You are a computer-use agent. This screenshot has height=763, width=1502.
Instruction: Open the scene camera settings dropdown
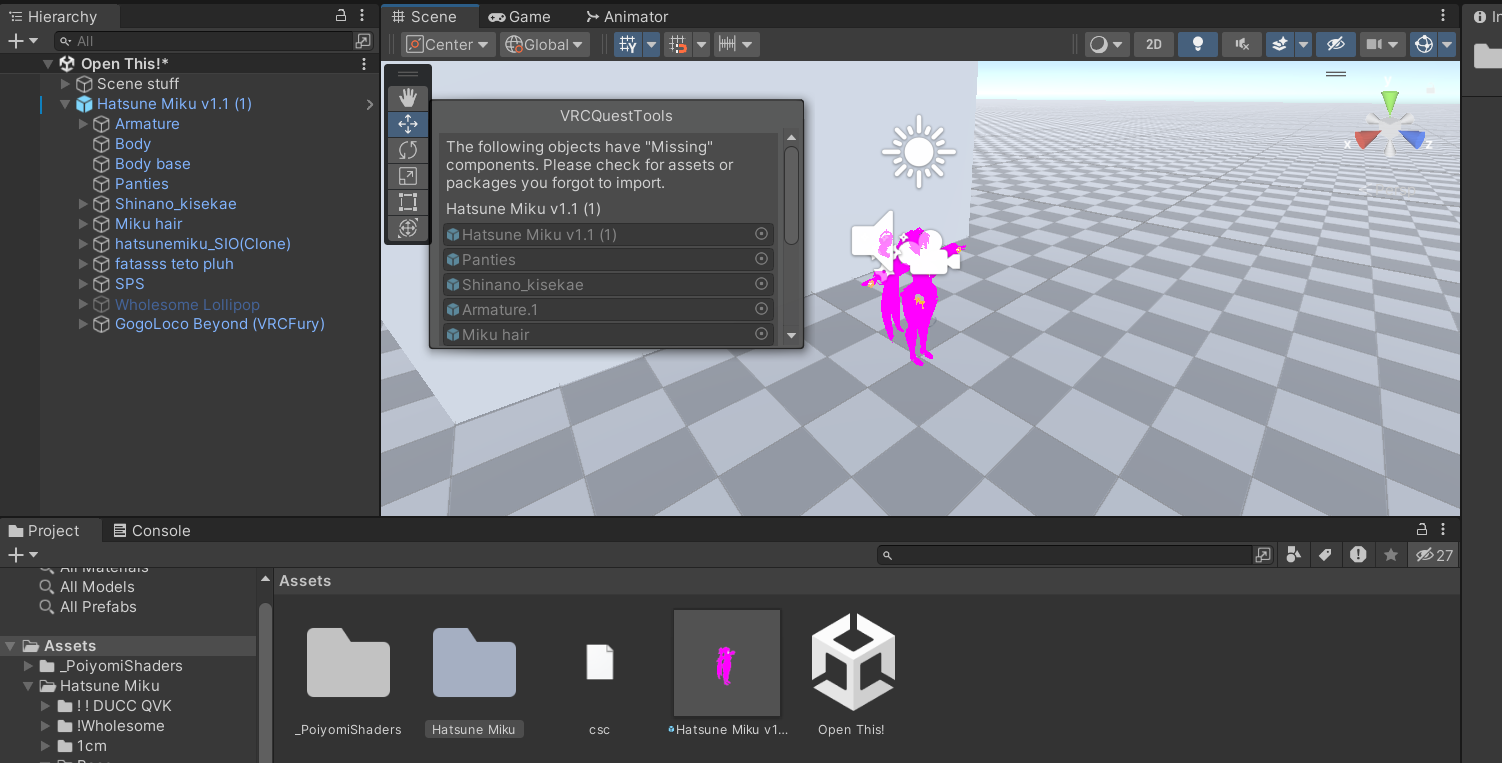[1382, 44]
